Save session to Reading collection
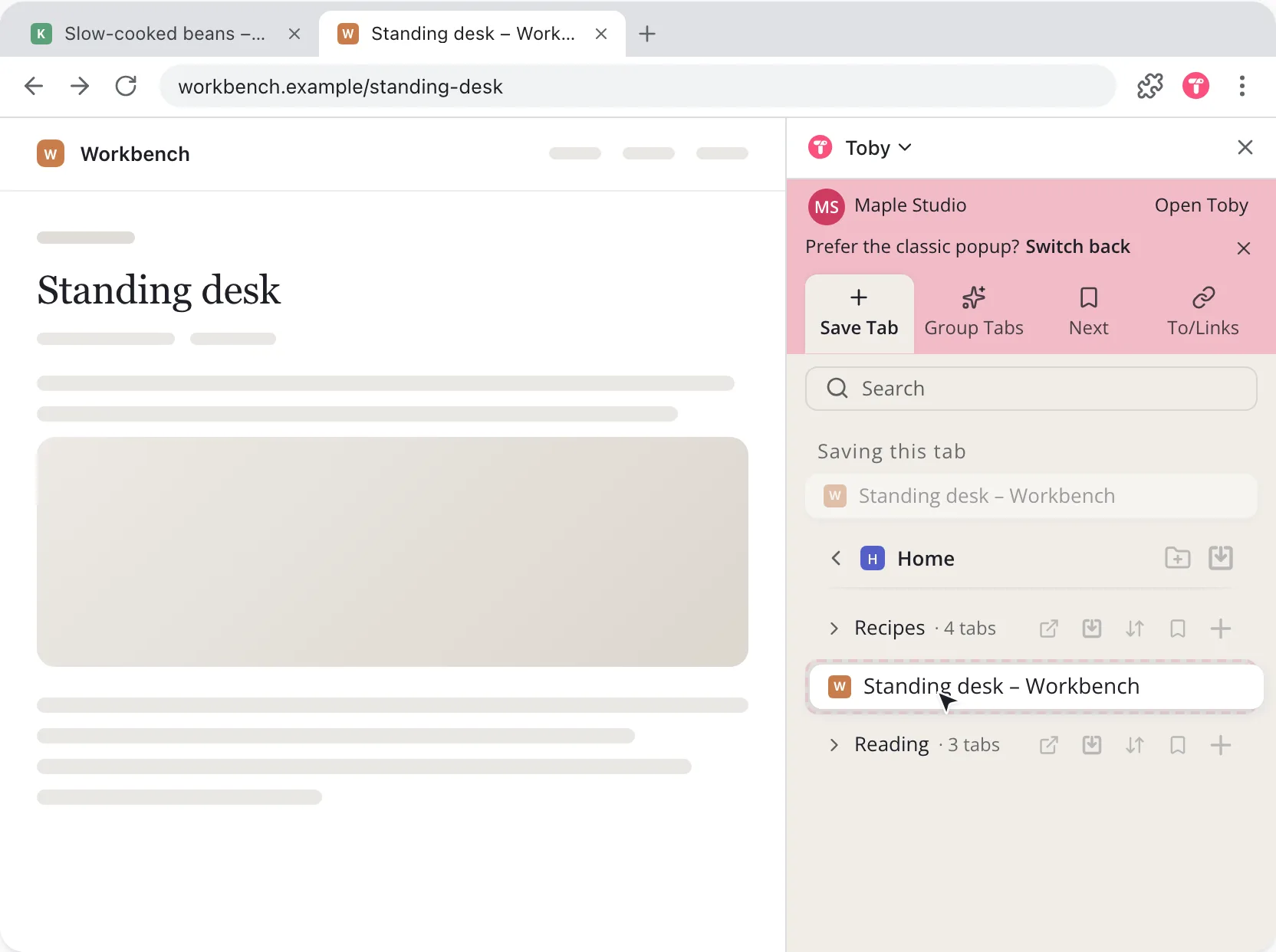 click(1091, 745)
